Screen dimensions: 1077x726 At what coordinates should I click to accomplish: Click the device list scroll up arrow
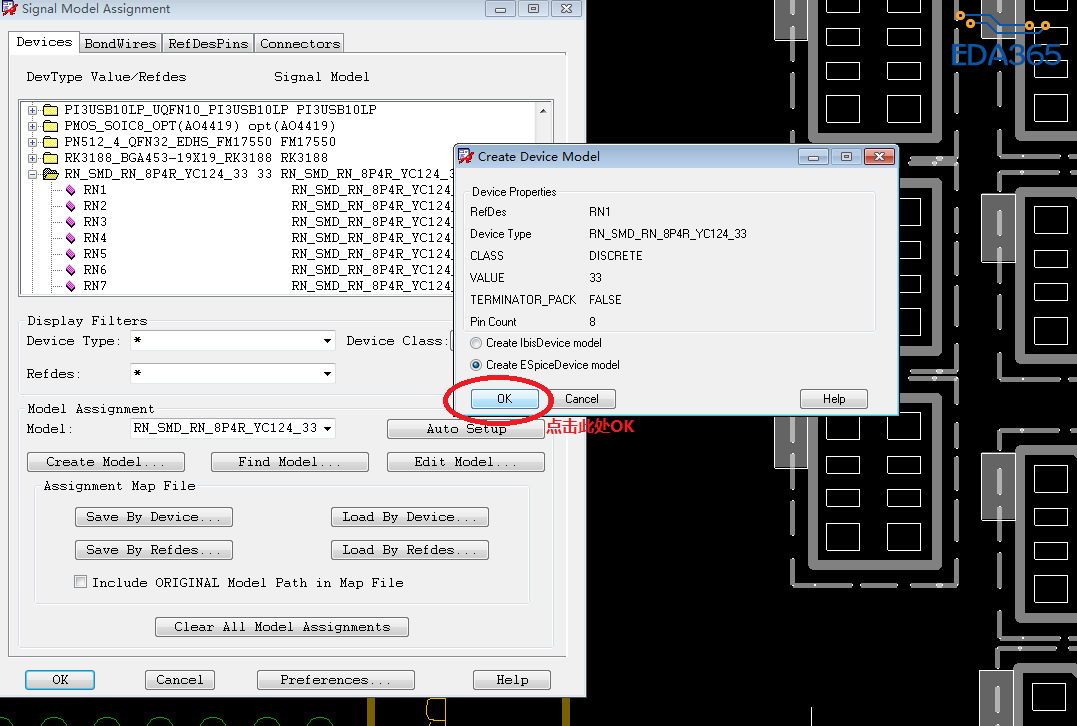click(x=543, y=111)
